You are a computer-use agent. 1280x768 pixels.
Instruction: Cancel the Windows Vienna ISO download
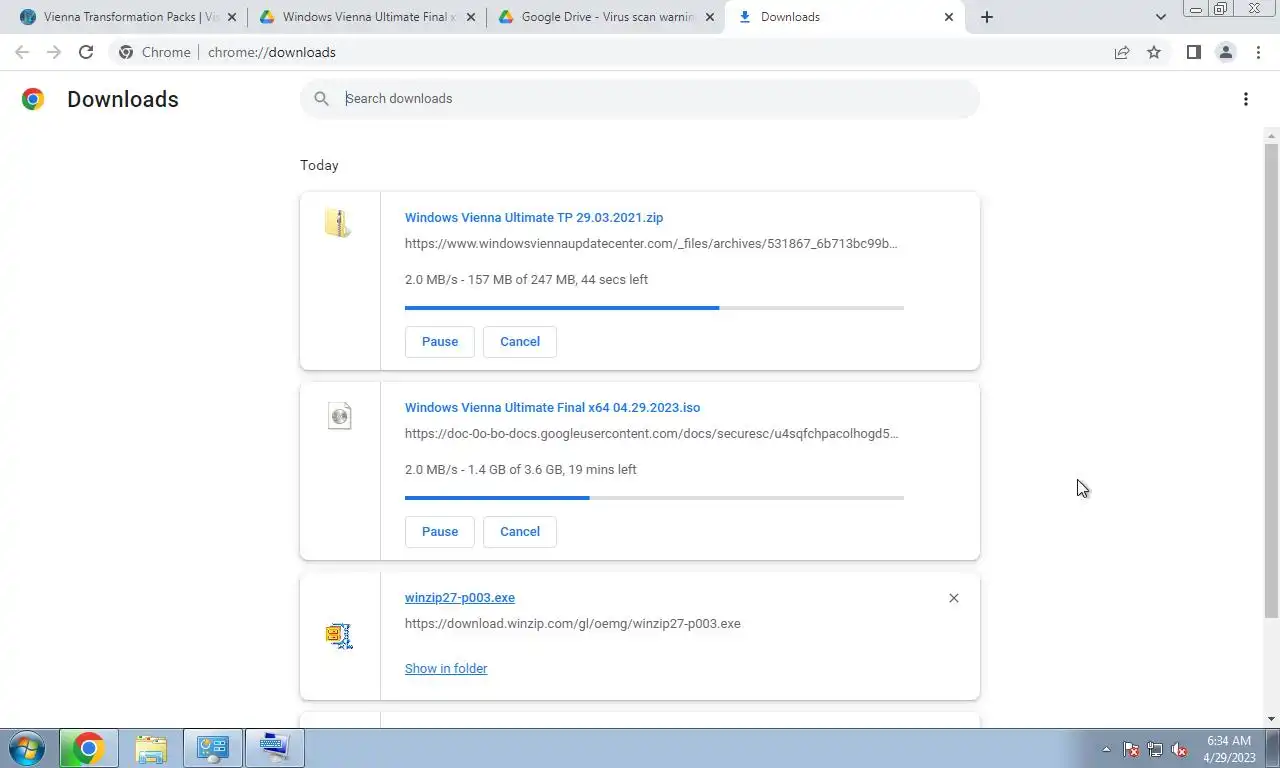click(520, 531)
